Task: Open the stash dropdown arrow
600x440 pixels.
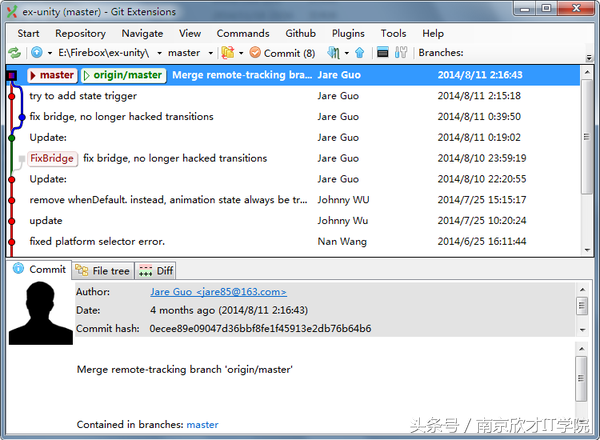Action: click(241, 53)
